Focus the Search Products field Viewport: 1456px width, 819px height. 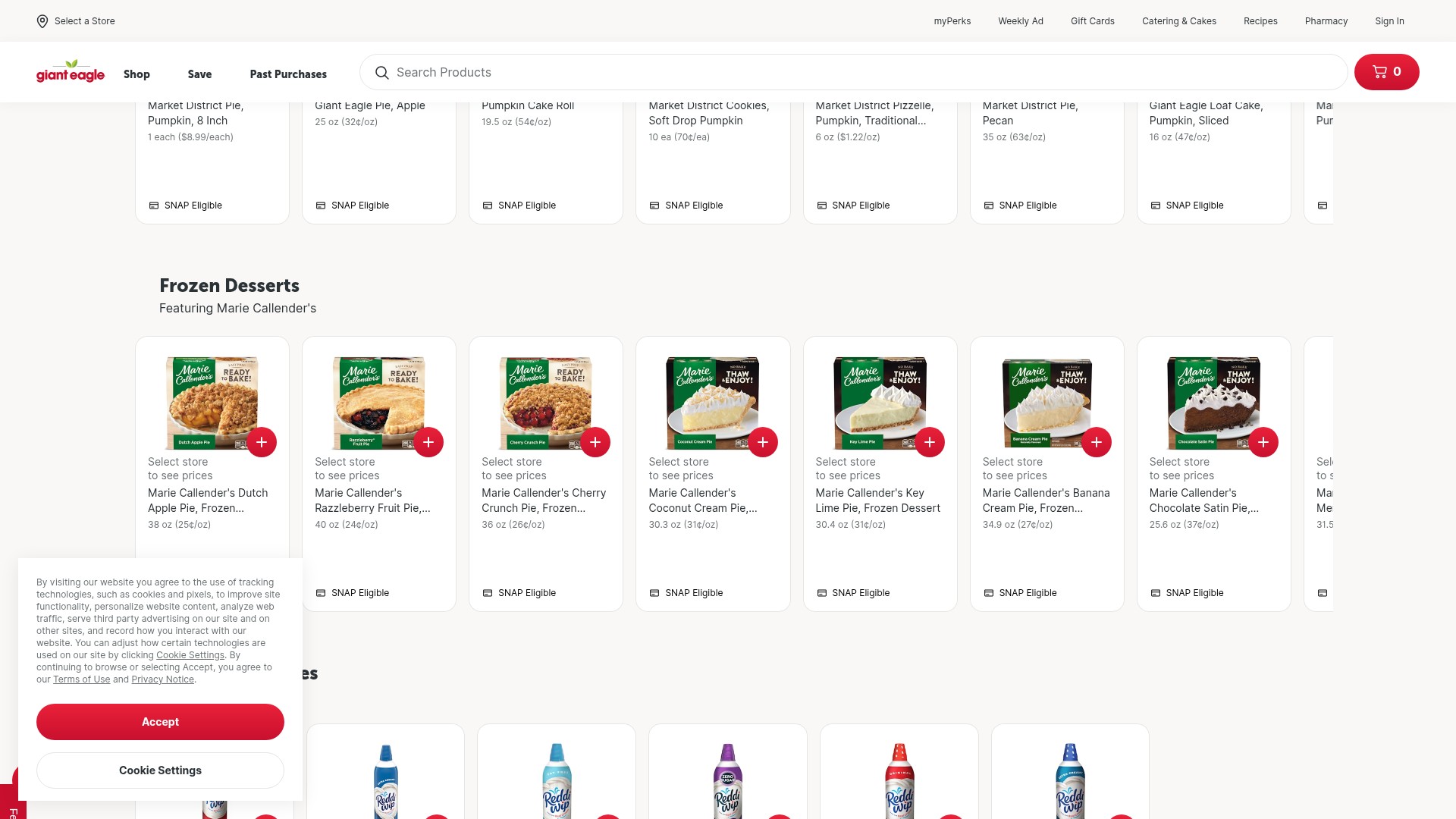[x=853, y=72]
